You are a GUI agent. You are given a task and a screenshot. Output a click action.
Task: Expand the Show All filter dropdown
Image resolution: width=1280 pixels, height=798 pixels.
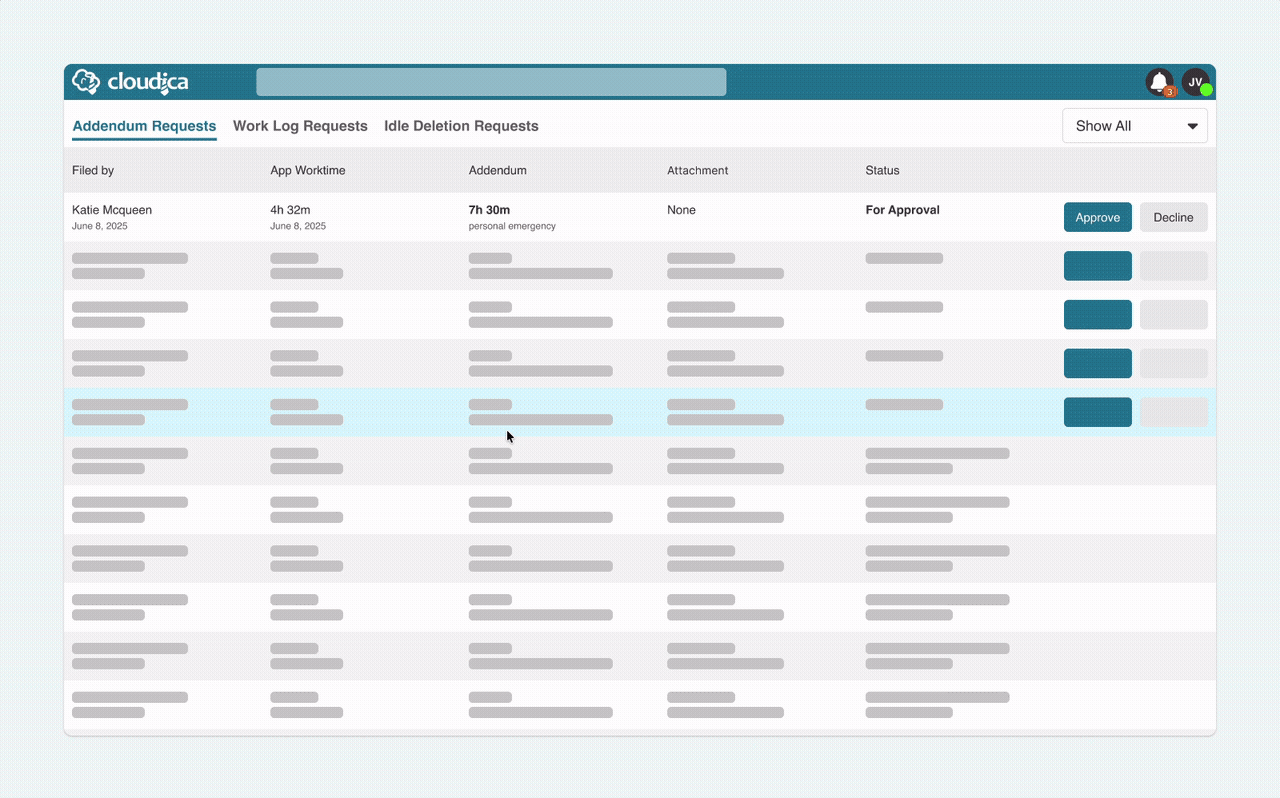coord(1135,126)
